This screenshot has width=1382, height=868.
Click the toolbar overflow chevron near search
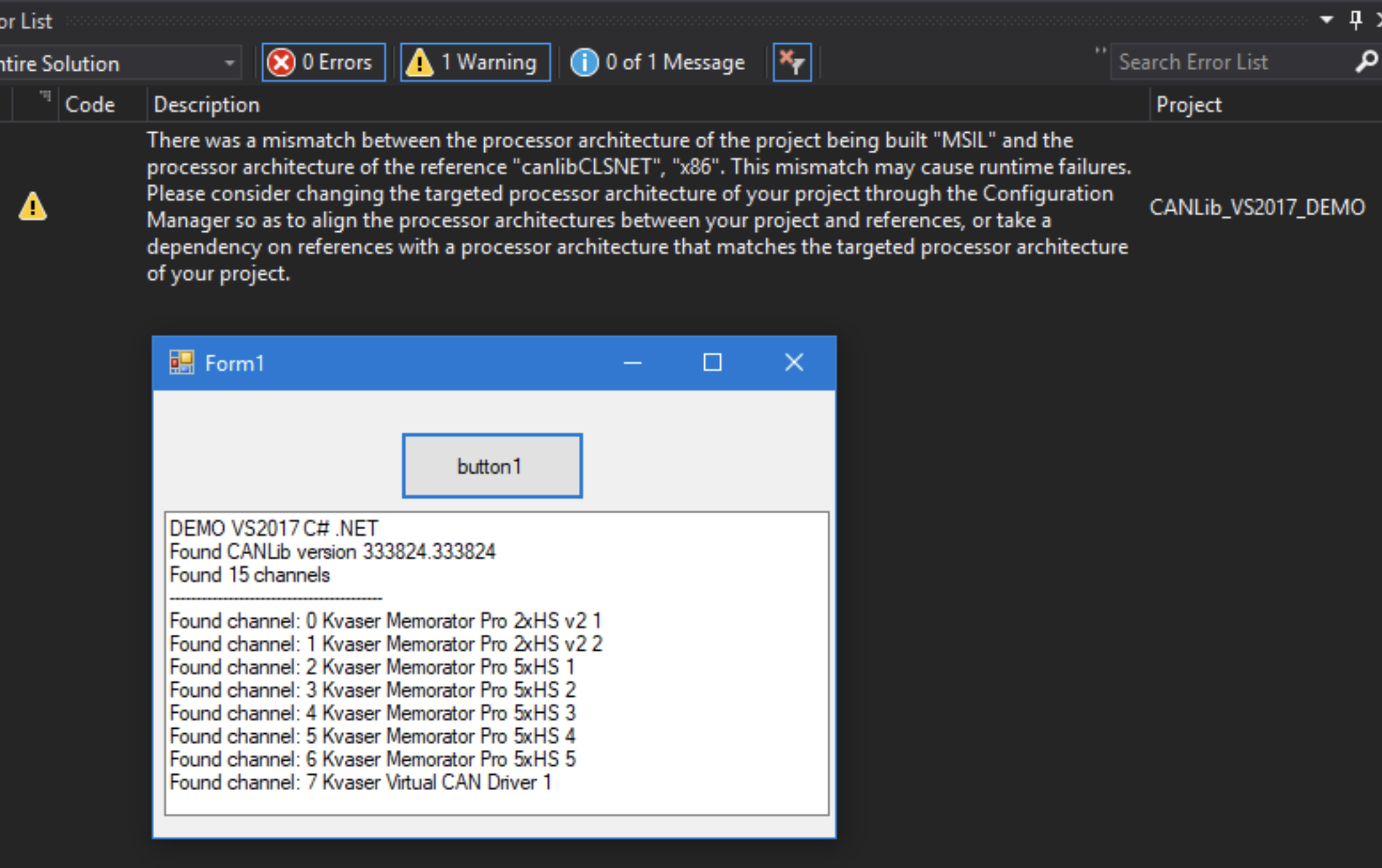1100,51
